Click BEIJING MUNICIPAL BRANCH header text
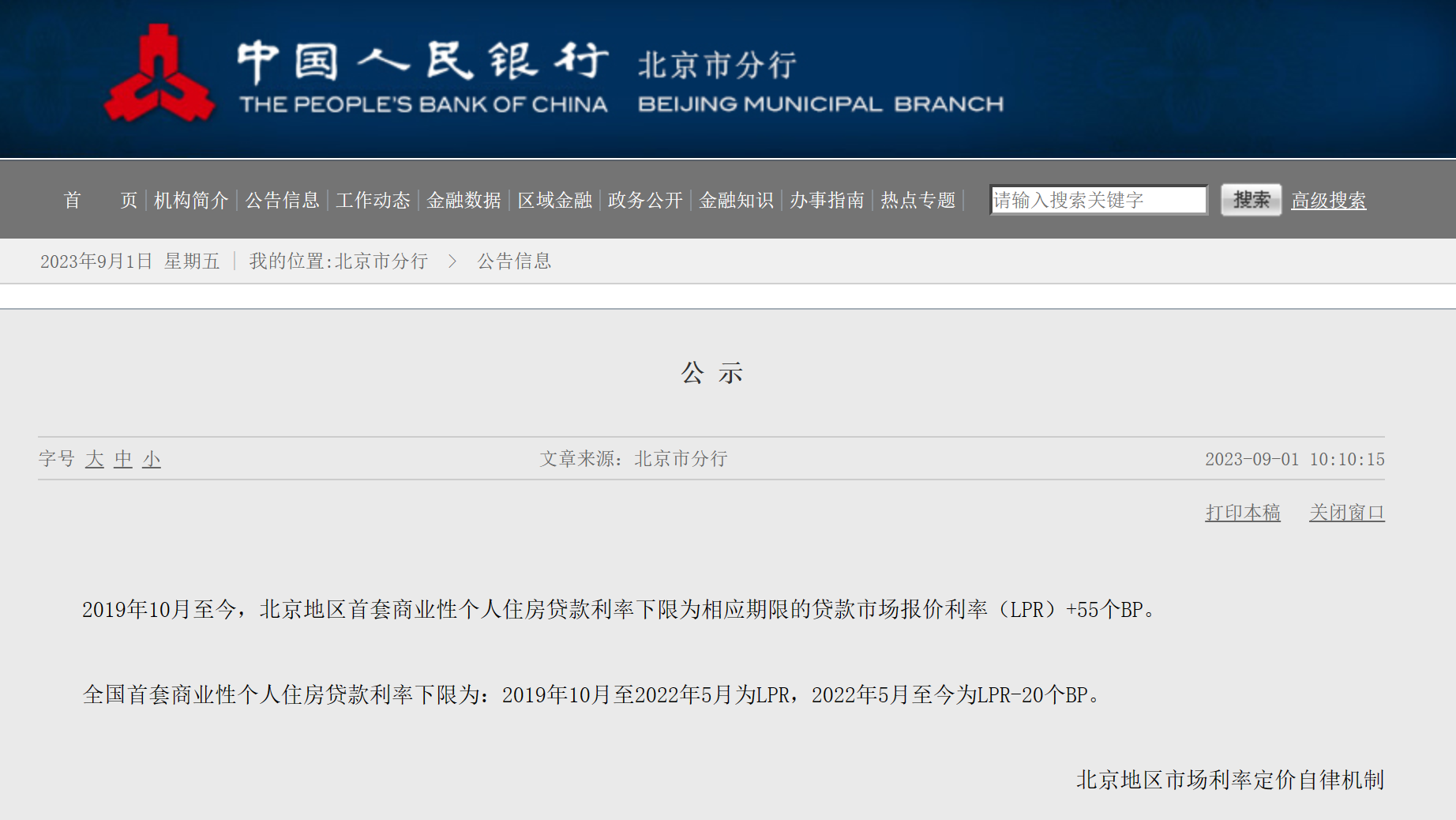This screenshot has height=820, width=1456. [x=821, y=104]
